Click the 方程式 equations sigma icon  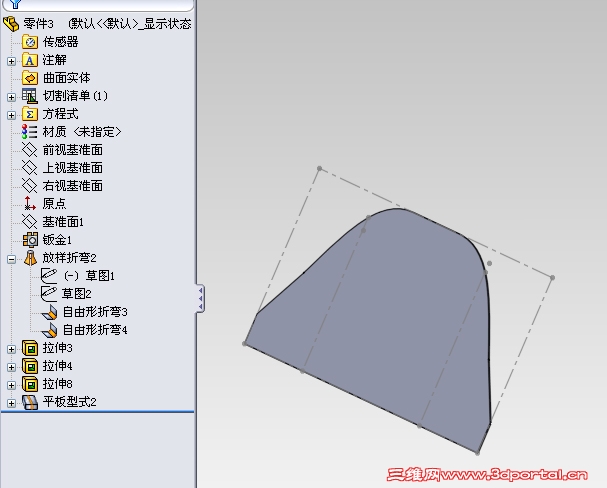[30, 114]
